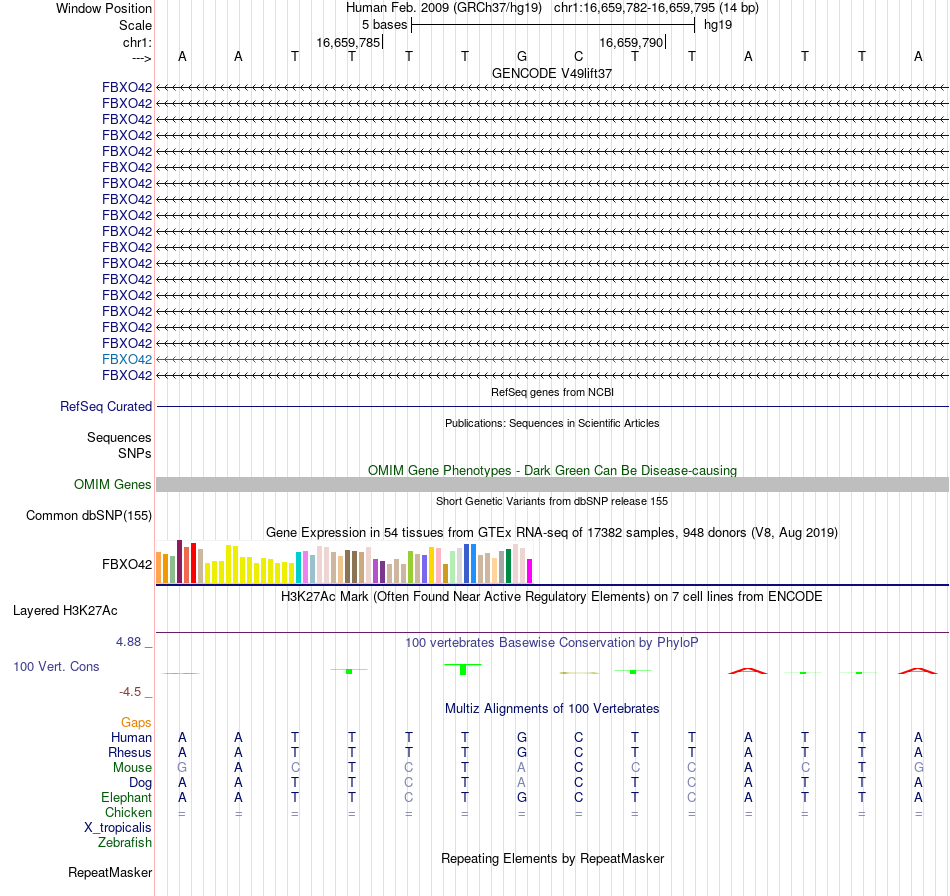950x896 pixels.
Task: Click the 5 bases scale bar label
Action: (x=385, y=25)
